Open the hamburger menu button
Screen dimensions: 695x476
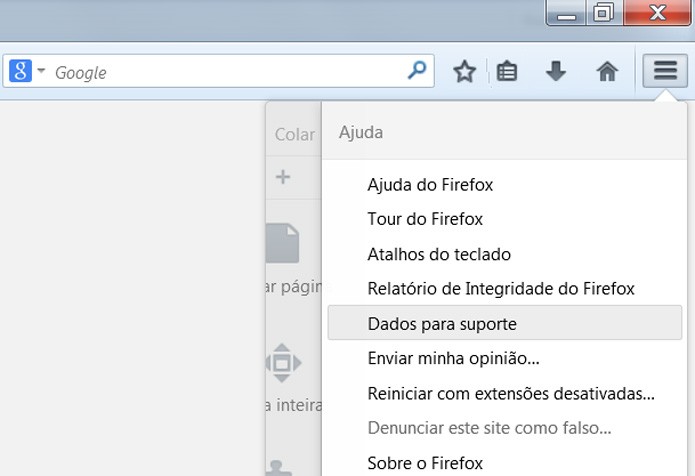665,71
